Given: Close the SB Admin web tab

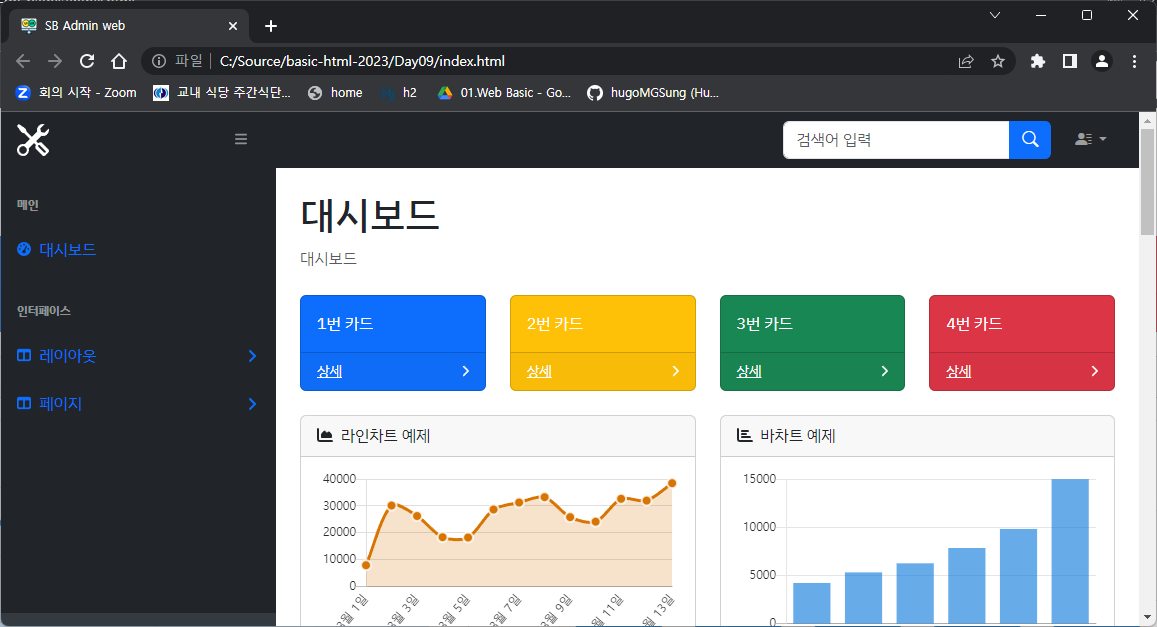Looking at the screenshot, I should coord(232,26).
